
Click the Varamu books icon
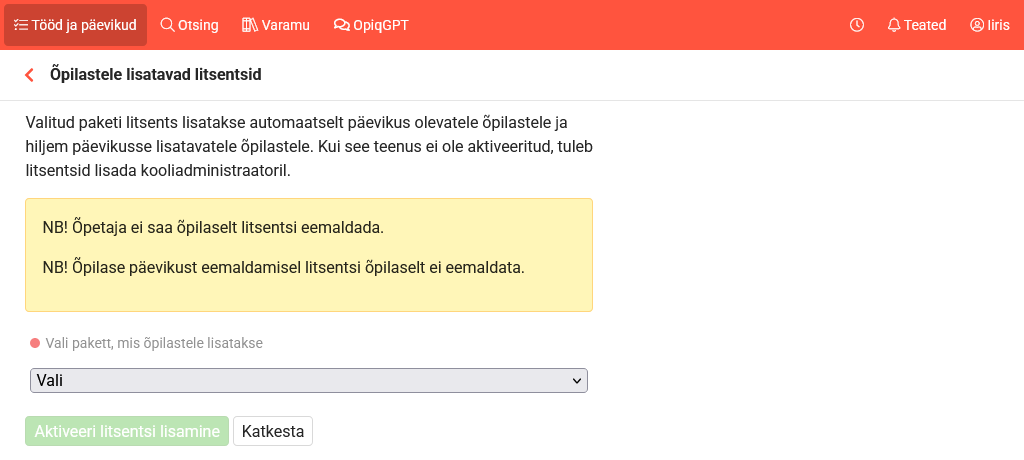point(249,25)
